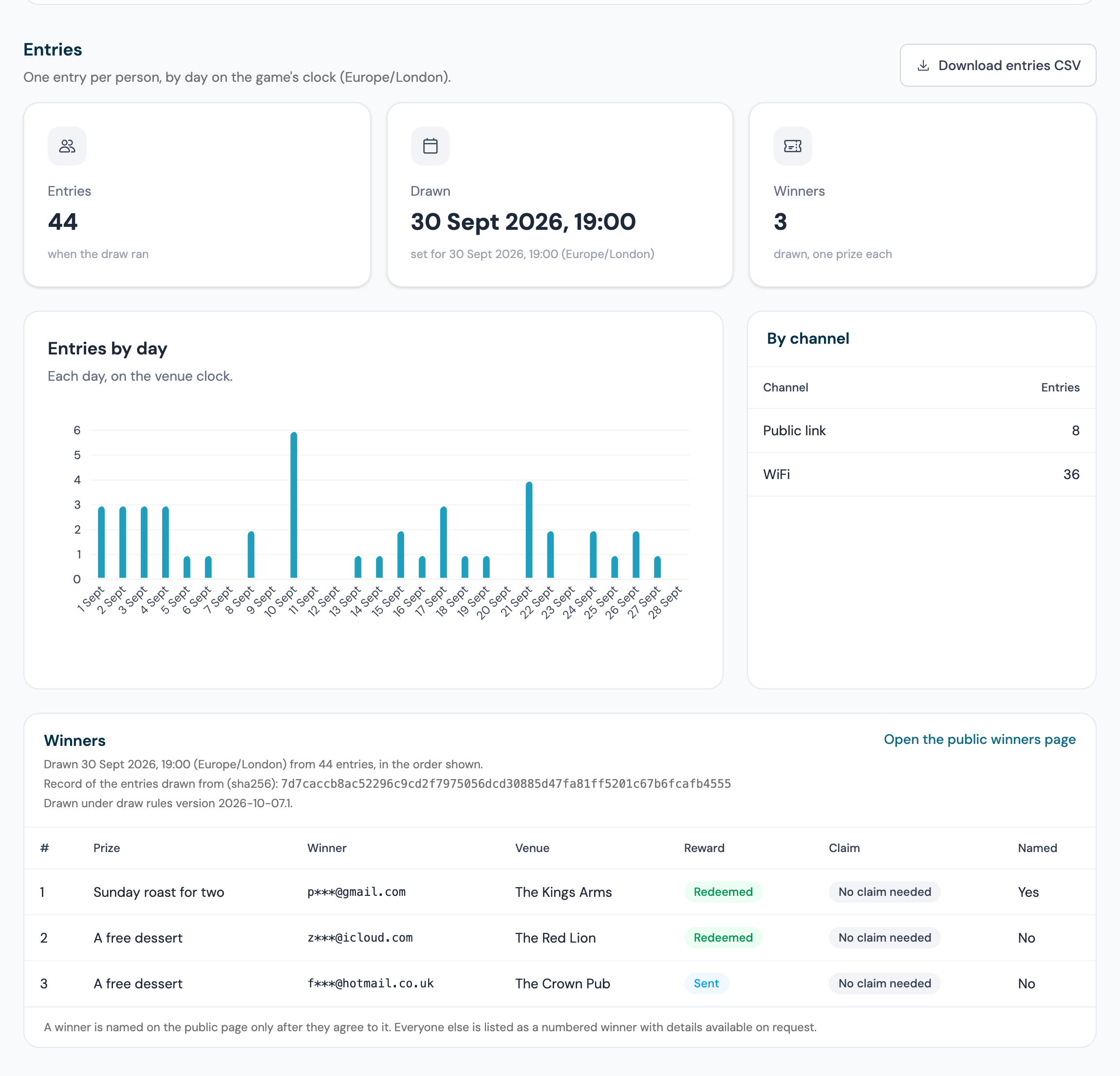Click the download arrow icon
The image size is (1120, 1076).
[x=923, y=66]
